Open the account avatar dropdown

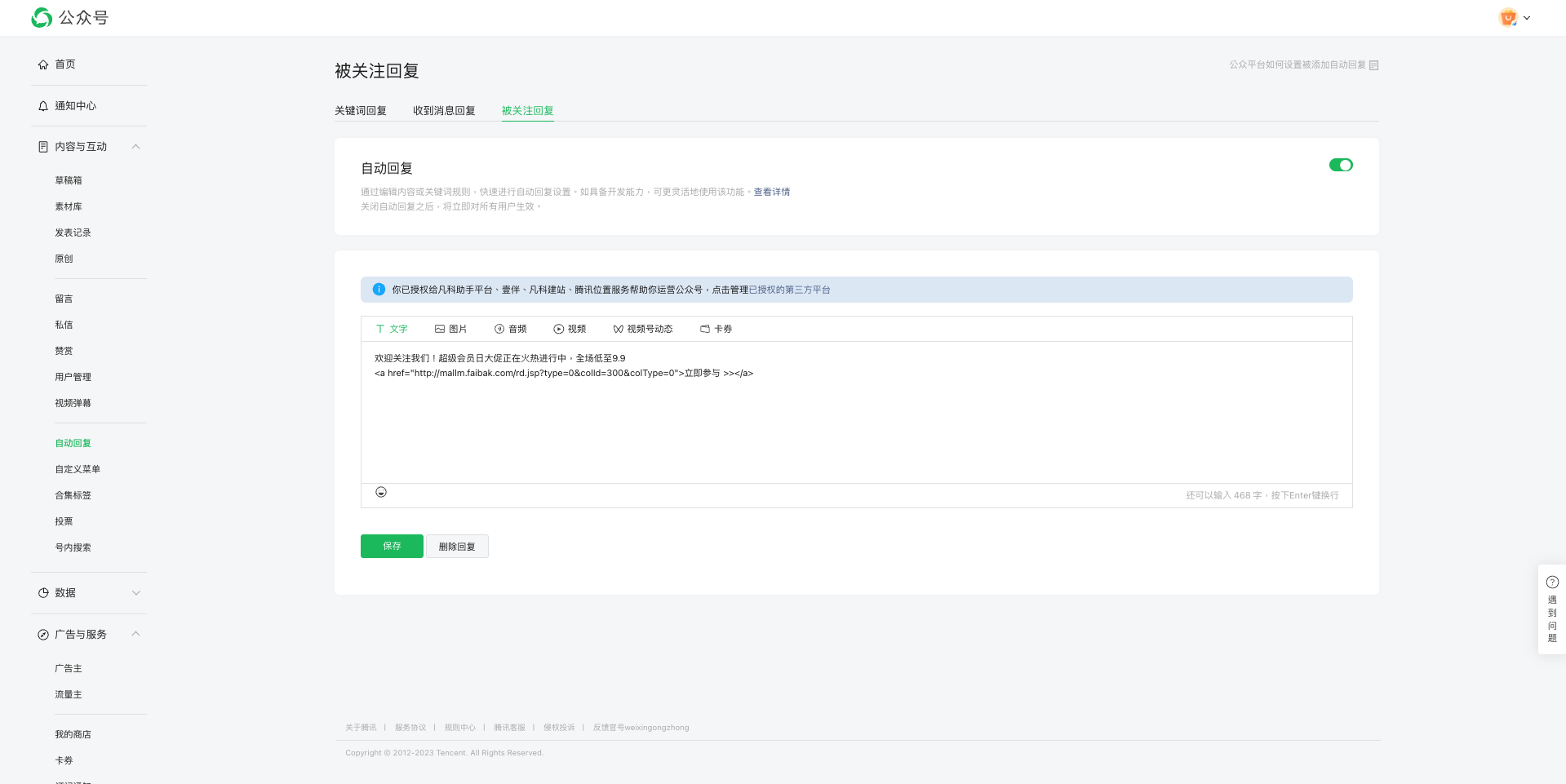pyautogui.click(x=1515, y=18)
